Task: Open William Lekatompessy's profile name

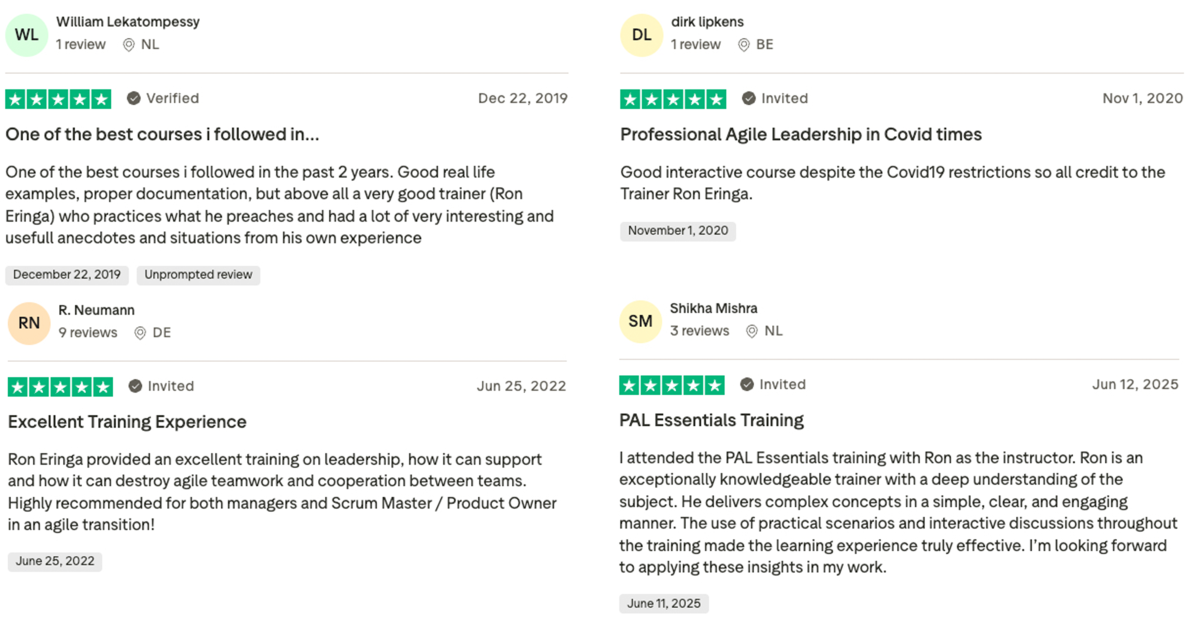Action: 128,21
